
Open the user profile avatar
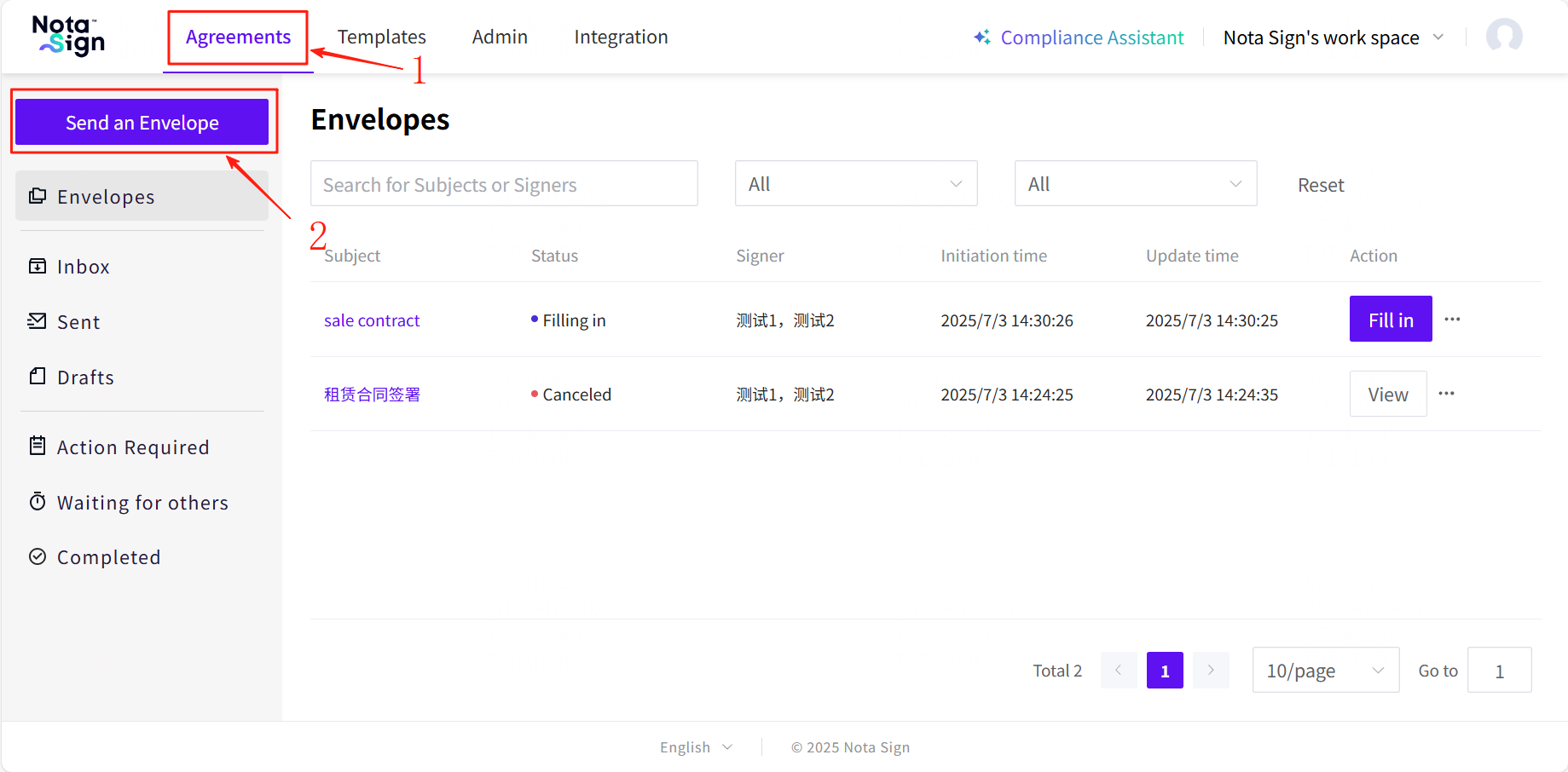[x=1503, y=36]
